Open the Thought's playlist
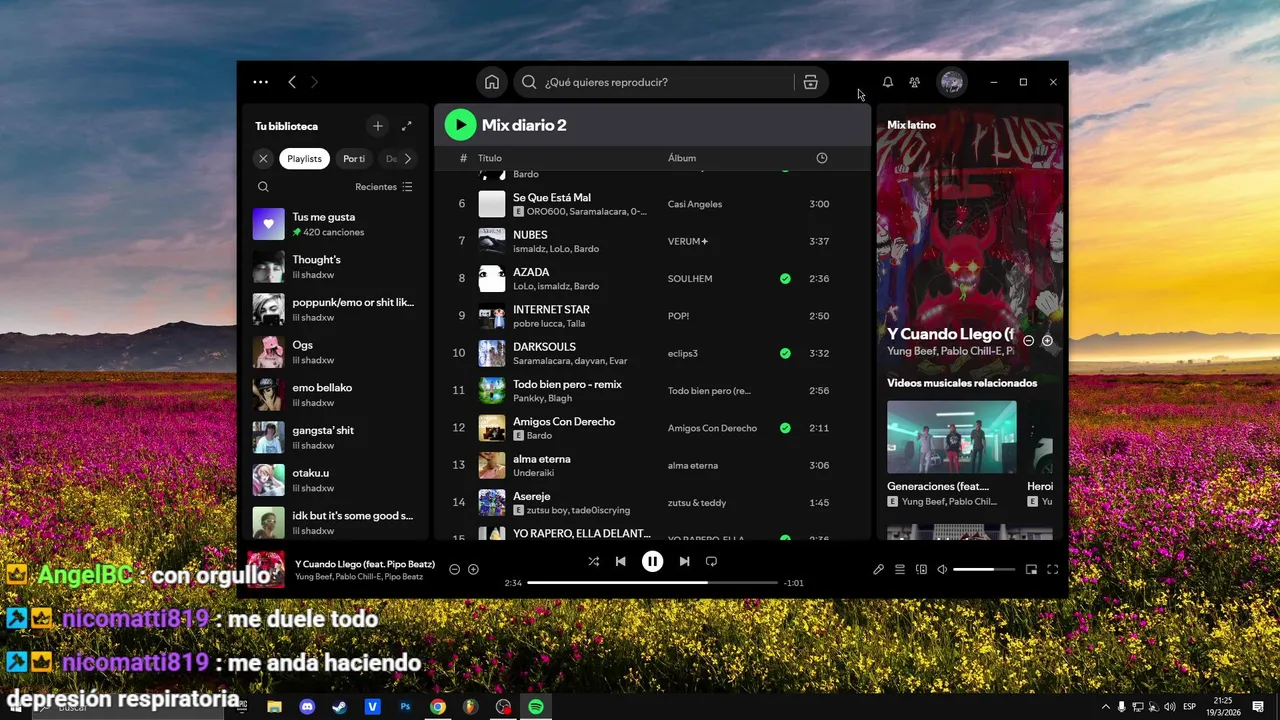 [x=334, y=267]
